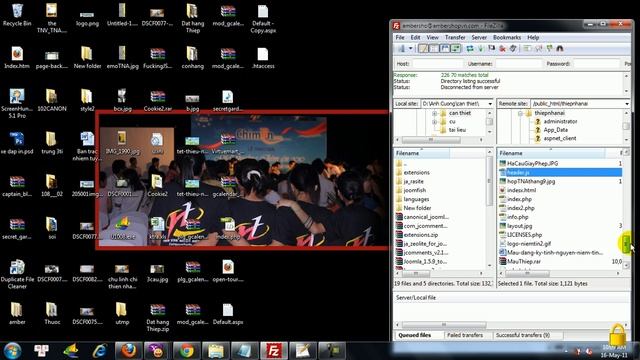Toggle synchronized browsing toolbar icon
This screenshot has height=360, width=640.
[x=549, y=49]
